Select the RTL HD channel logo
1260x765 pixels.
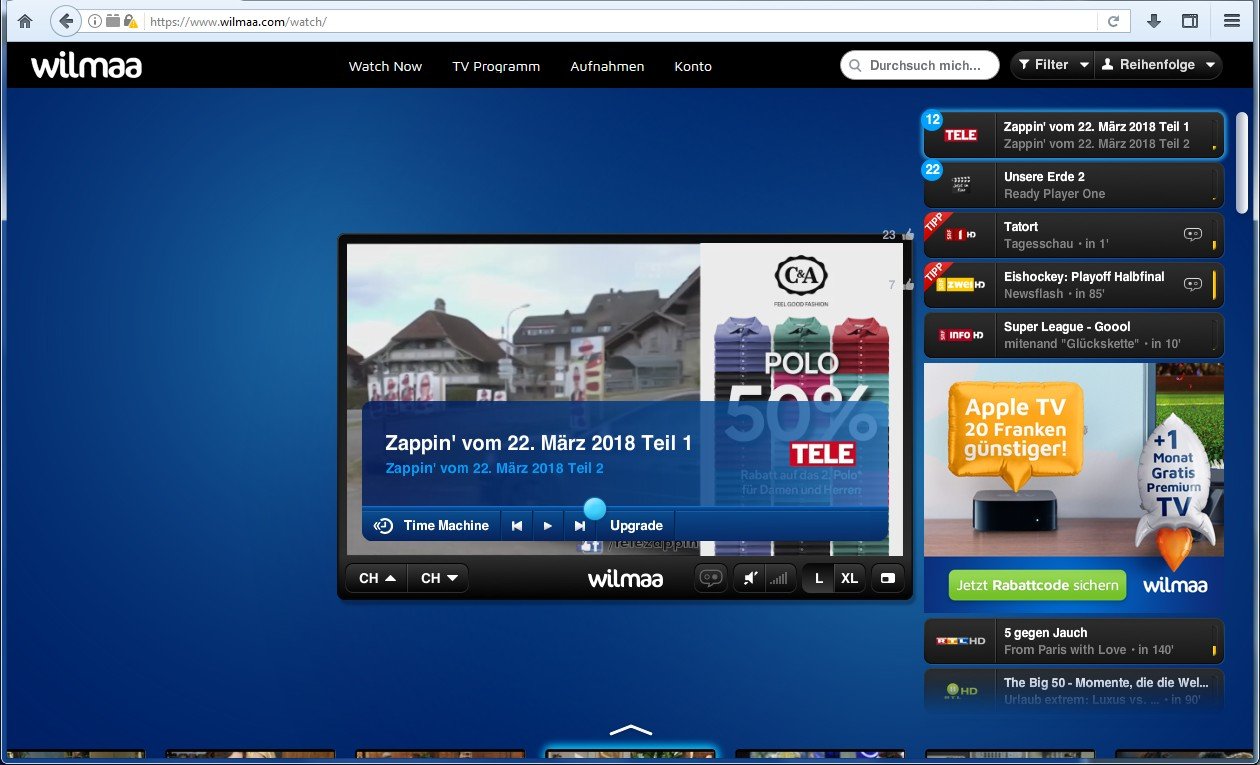click(x=961, y=641)
